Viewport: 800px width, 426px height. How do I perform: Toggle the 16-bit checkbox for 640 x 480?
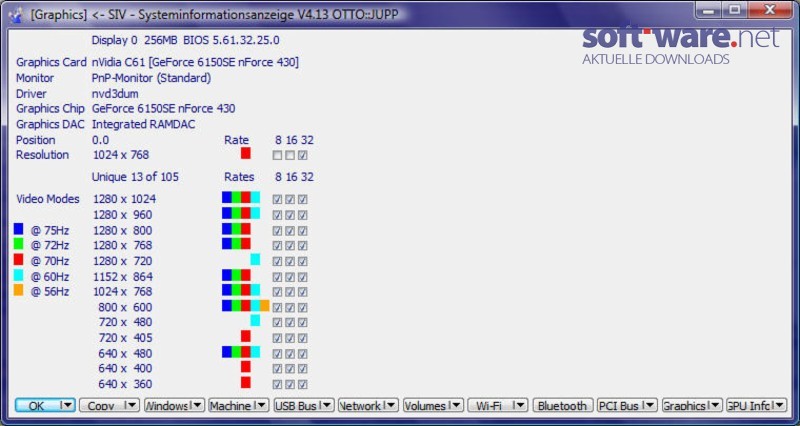290,354
